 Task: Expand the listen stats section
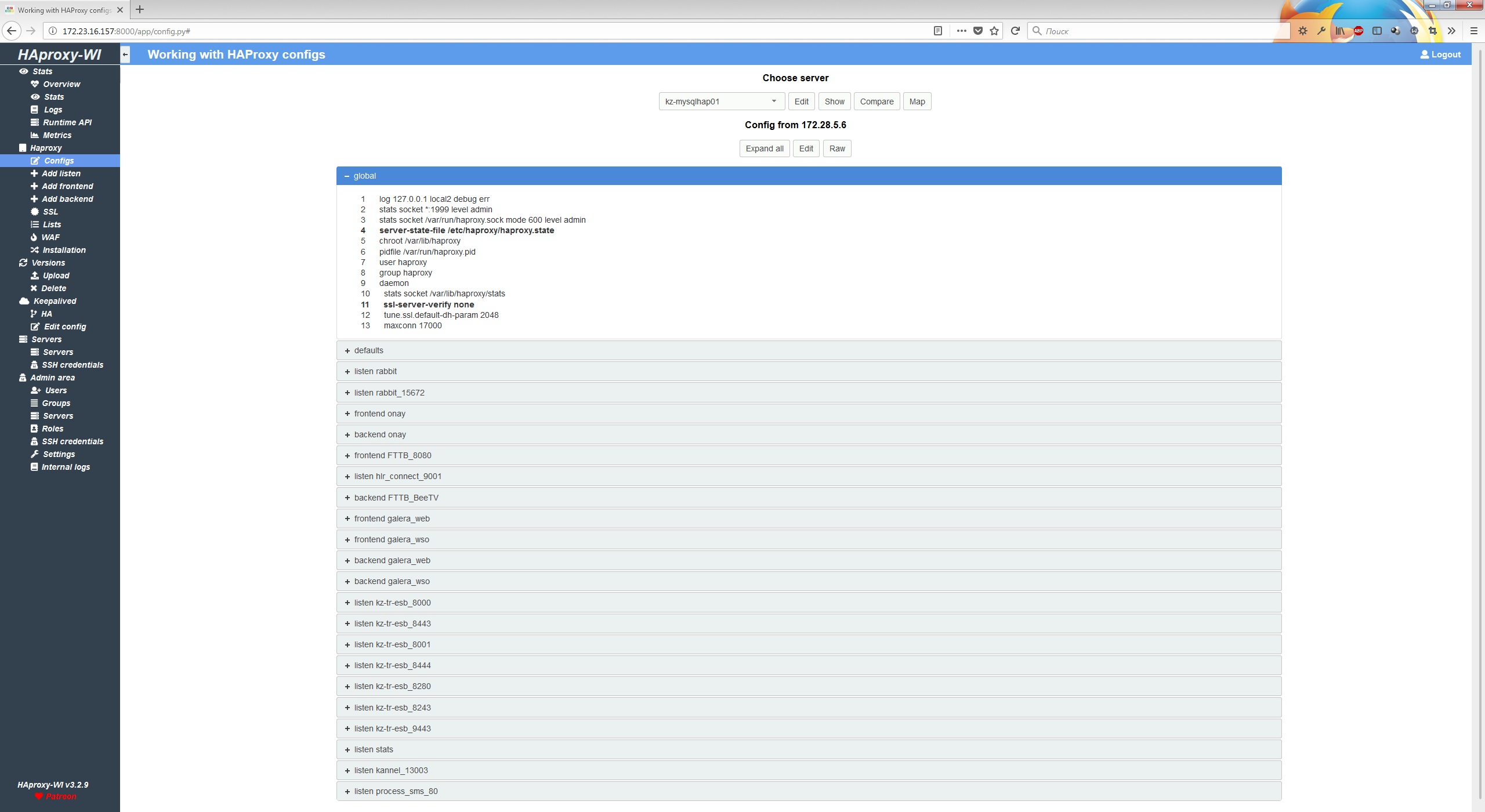point(374,749)
